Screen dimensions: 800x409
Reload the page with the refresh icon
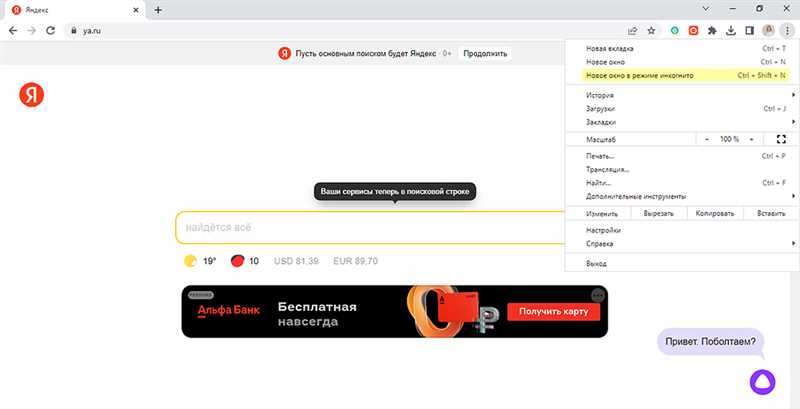point(50,31)
